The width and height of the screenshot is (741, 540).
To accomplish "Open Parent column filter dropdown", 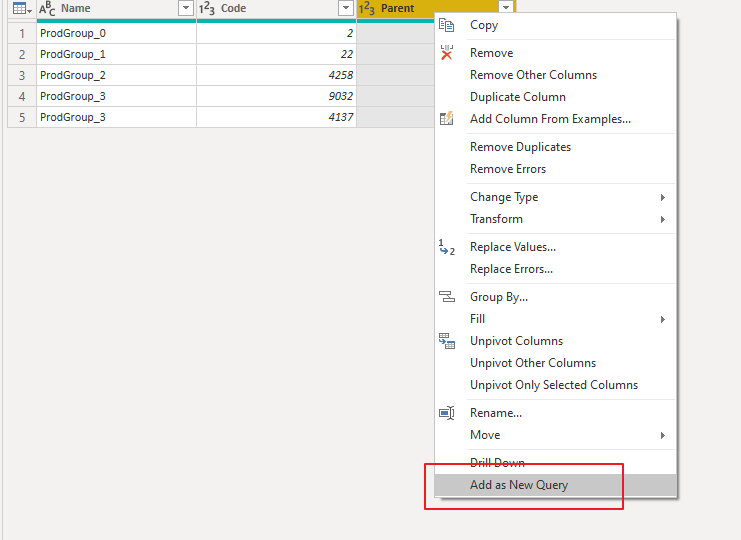I will tap(506, 7).
